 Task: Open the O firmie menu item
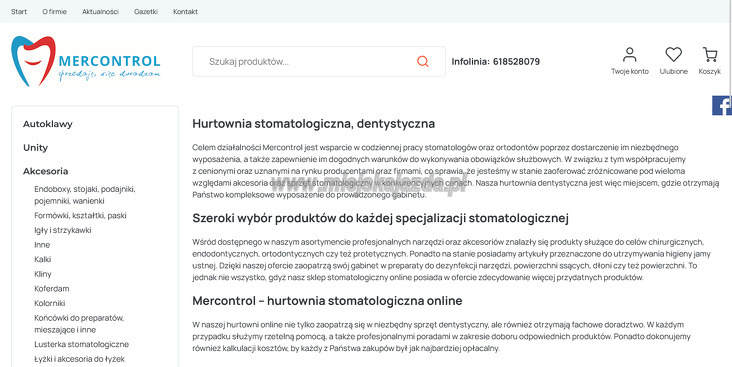(54, 12)
